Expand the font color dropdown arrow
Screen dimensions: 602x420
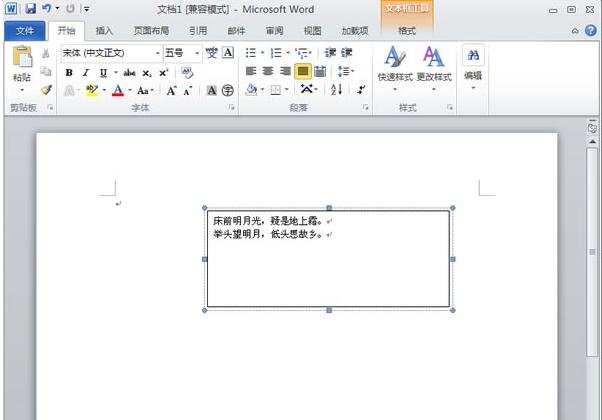[x=130, y=91]
